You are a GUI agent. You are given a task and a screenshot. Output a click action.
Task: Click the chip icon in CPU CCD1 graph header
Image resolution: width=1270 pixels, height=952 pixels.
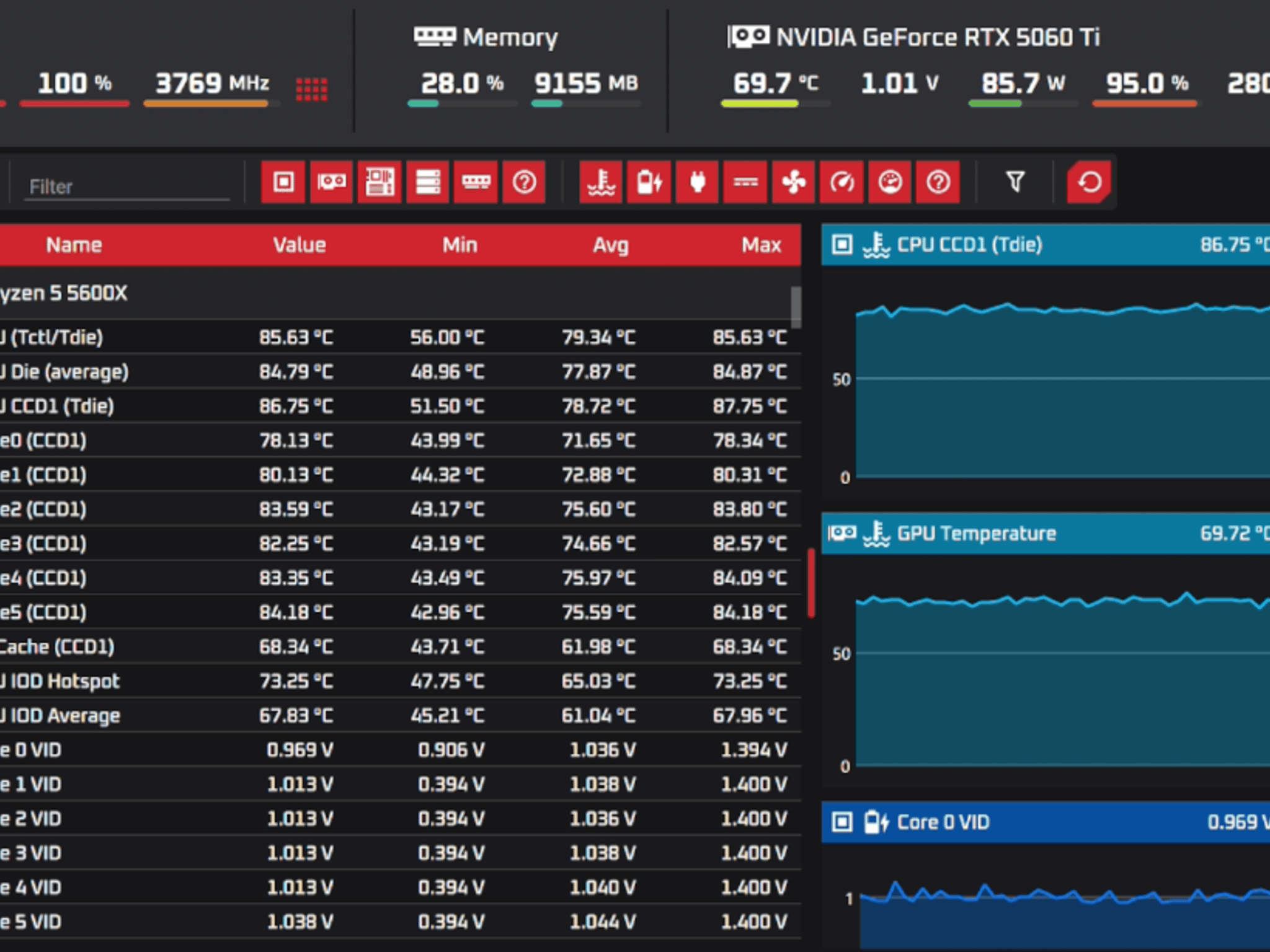point(841,245)
